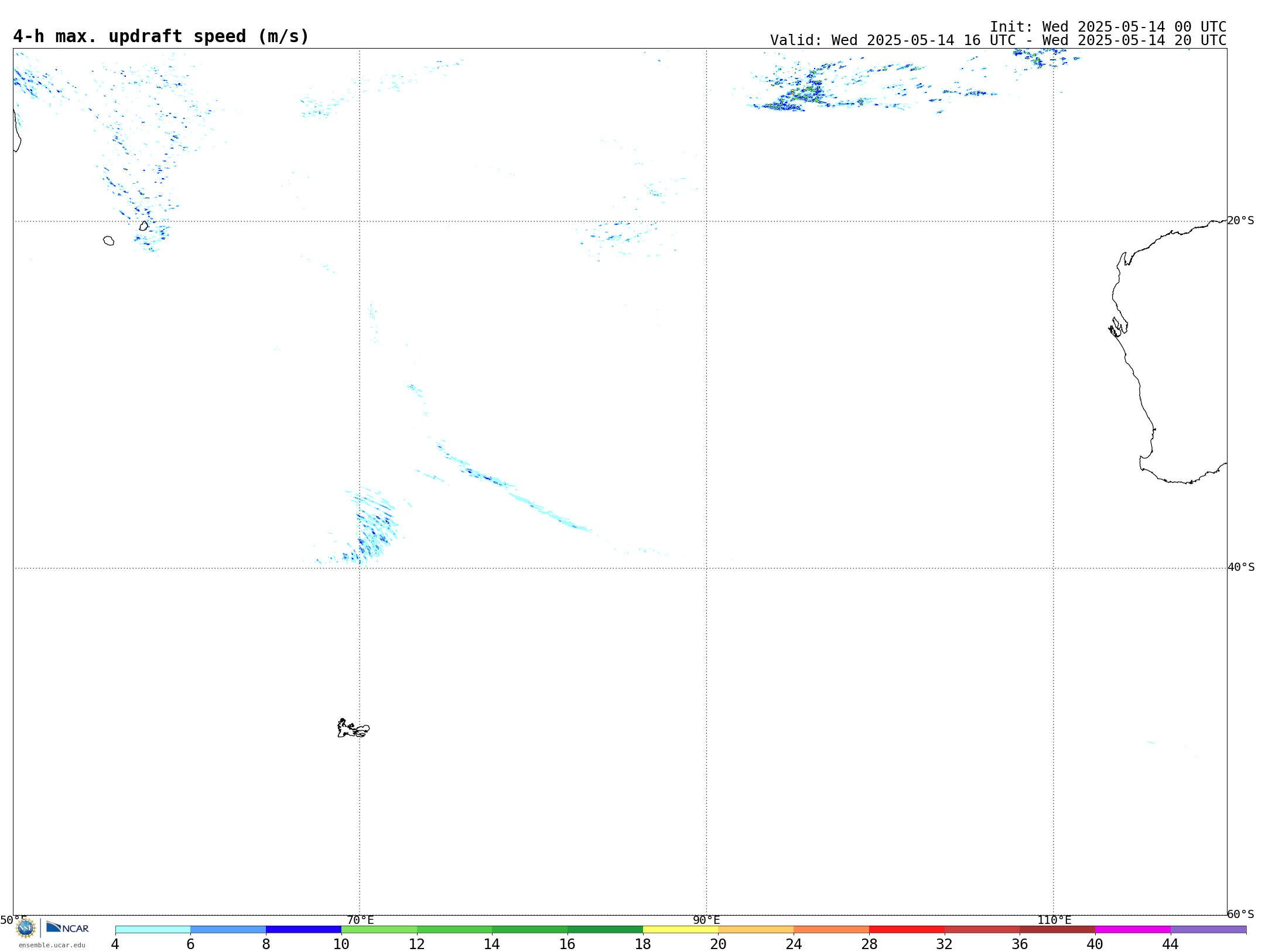Screen dimensions: 1265x952
Task: Click the pale cyan 4–6 m/s swatch
Action: [153, 930]
